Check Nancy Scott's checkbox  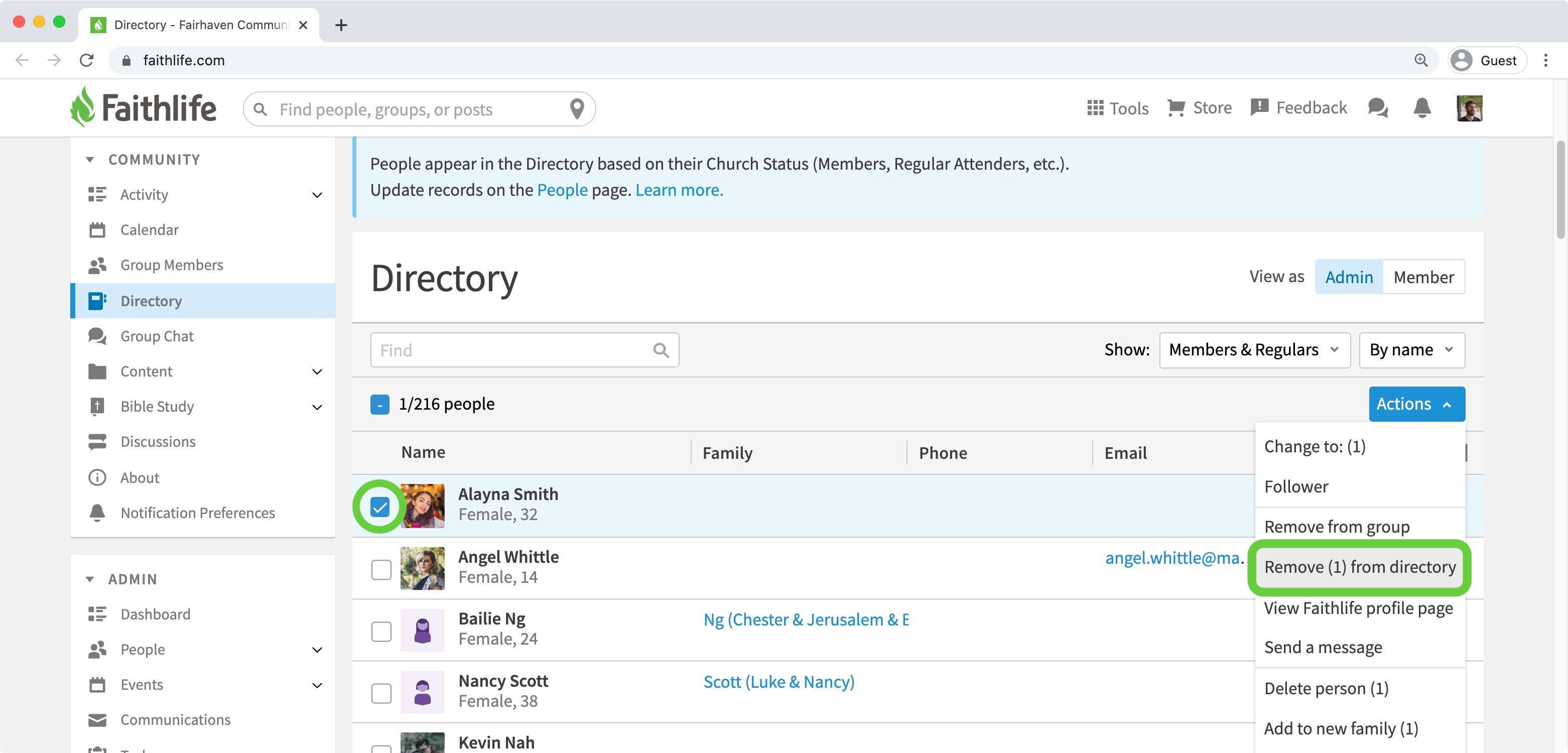[381, 693]
